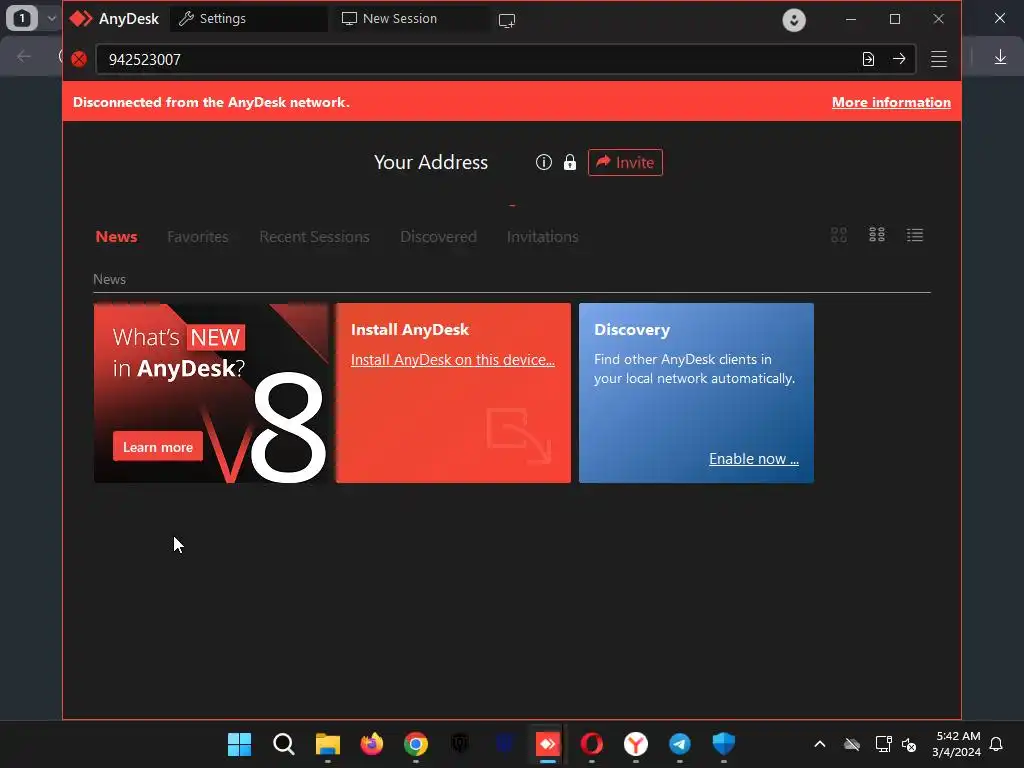Screen dimensions: 1024x768
Task: Click the Enable now link in Discovery
Action: (x=754, y=459)
